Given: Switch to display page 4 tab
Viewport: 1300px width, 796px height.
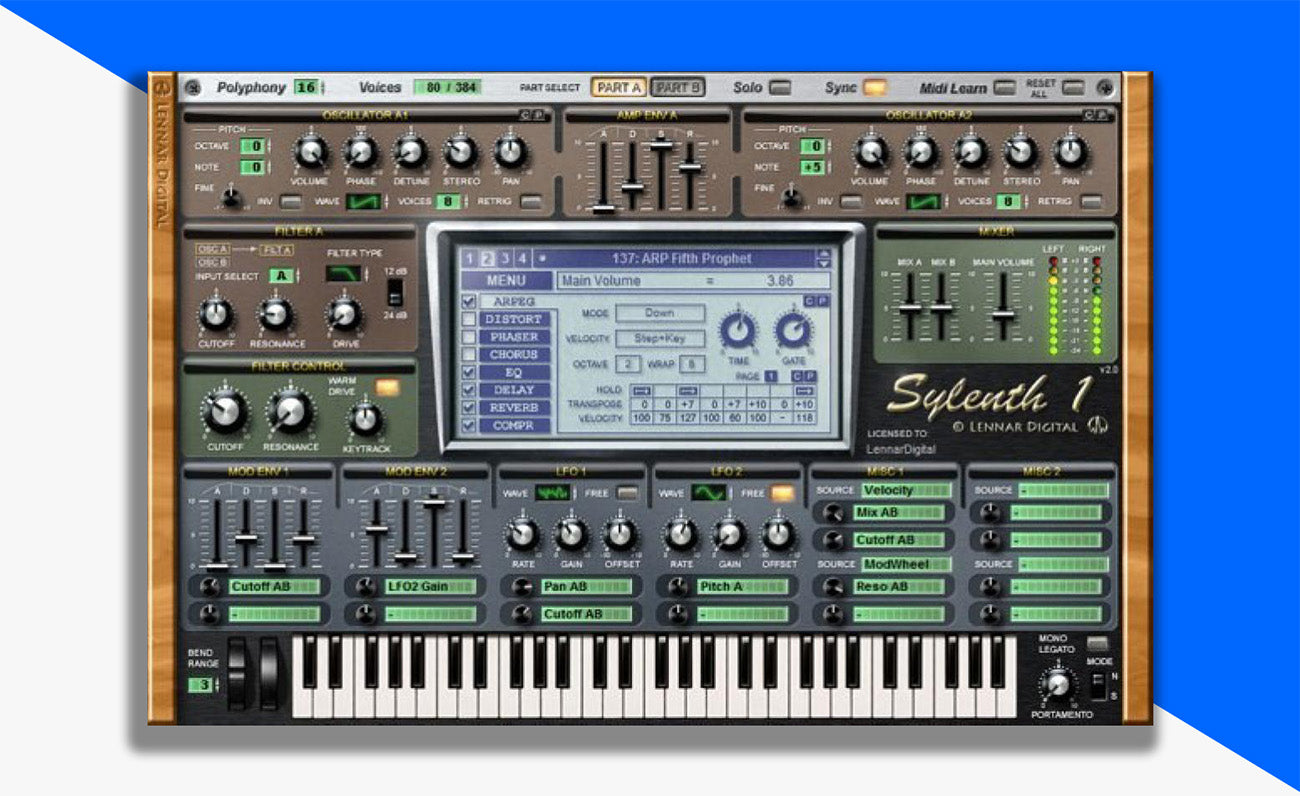Looking at the screenshot, I should (x=522, y=258).
